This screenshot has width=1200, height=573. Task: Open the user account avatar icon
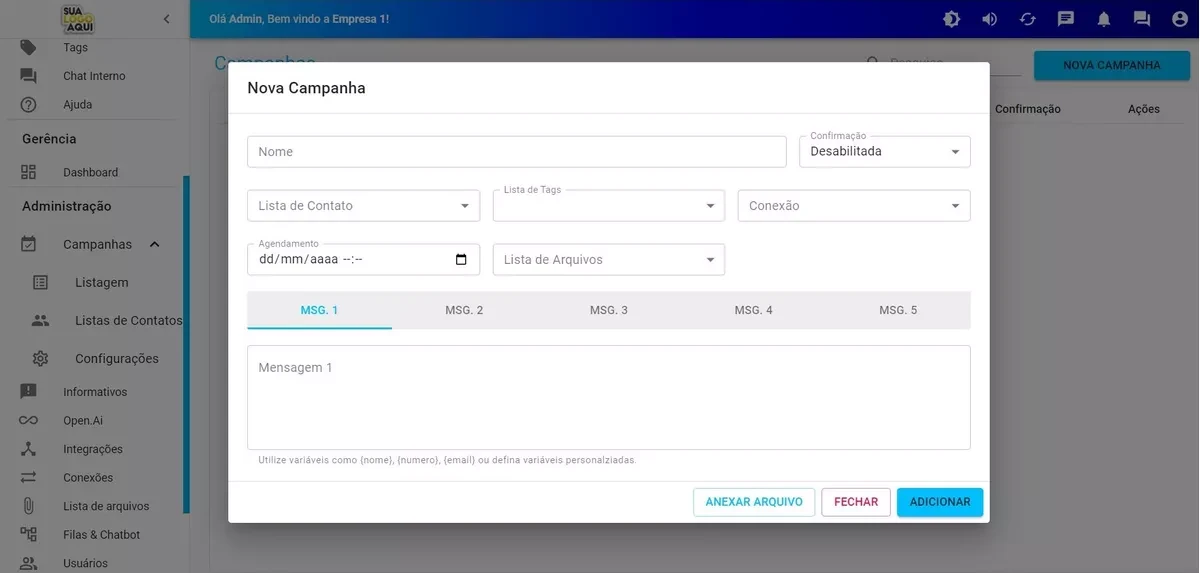tap(1180, 19)
